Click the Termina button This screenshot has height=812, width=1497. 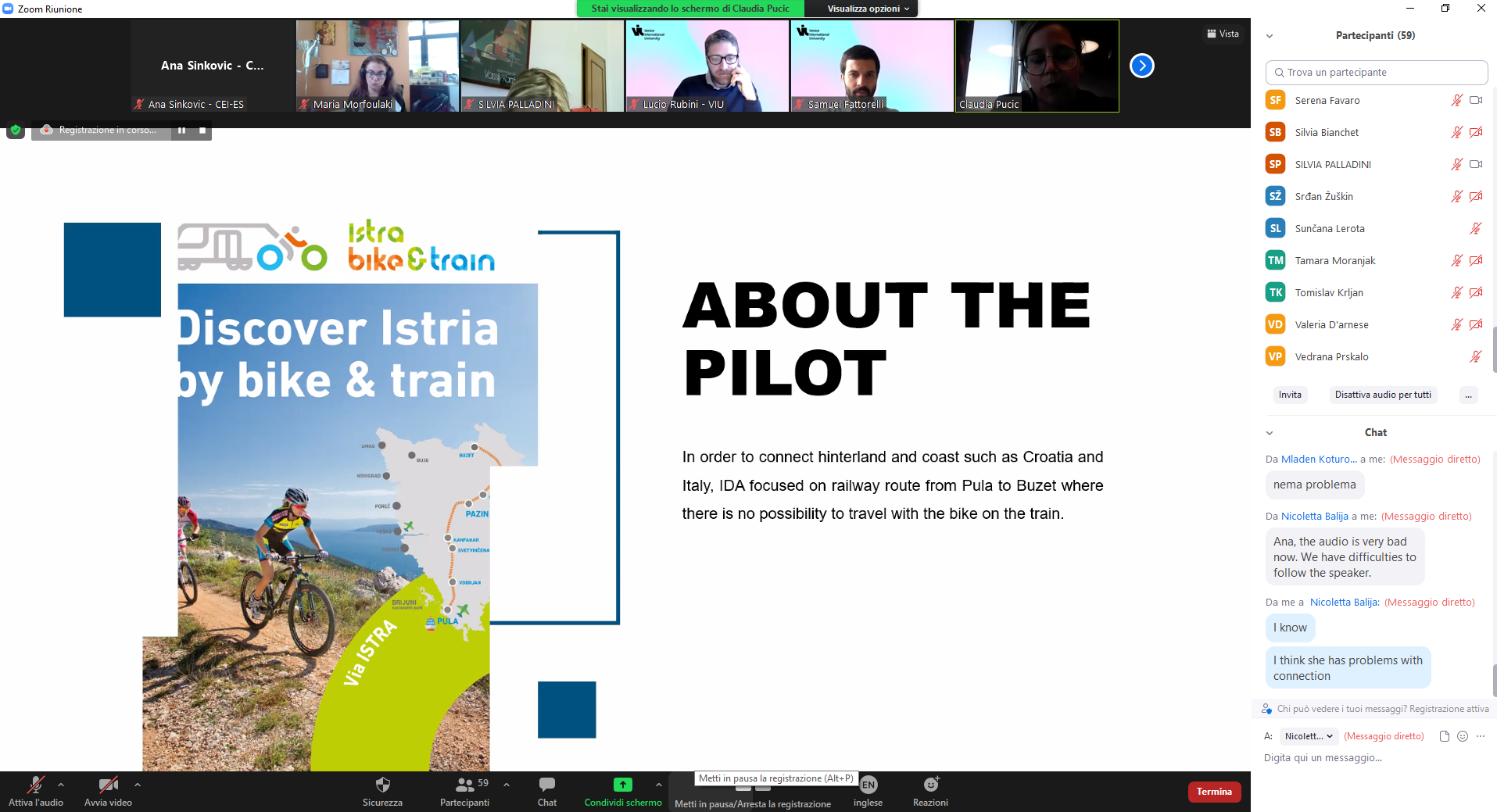pyautogui.click(x=1213, y=792)
